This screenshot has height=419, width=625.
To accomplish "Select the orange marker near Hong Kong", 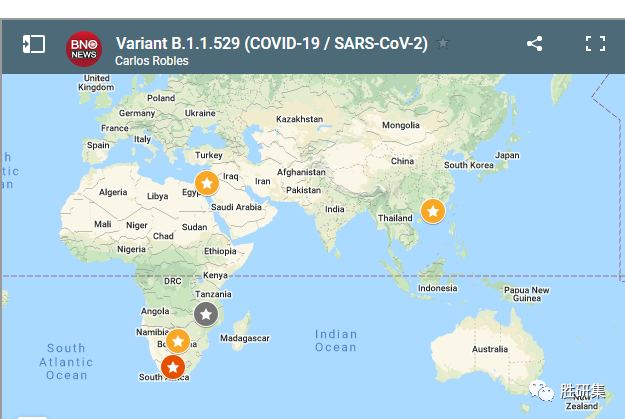I will 433,211.
